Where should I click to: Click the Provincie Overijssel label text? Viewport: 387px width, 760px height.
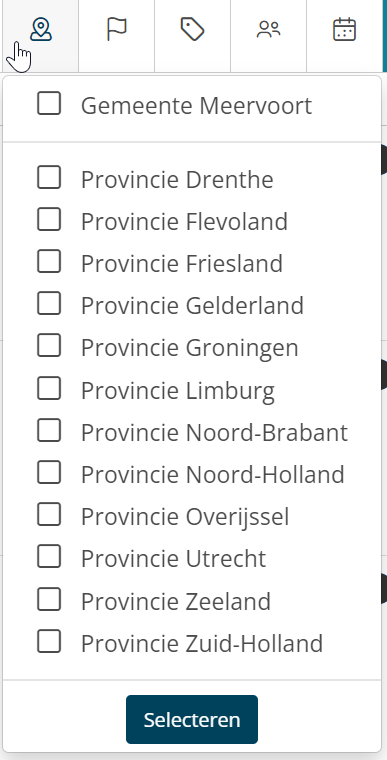[185, 516]
